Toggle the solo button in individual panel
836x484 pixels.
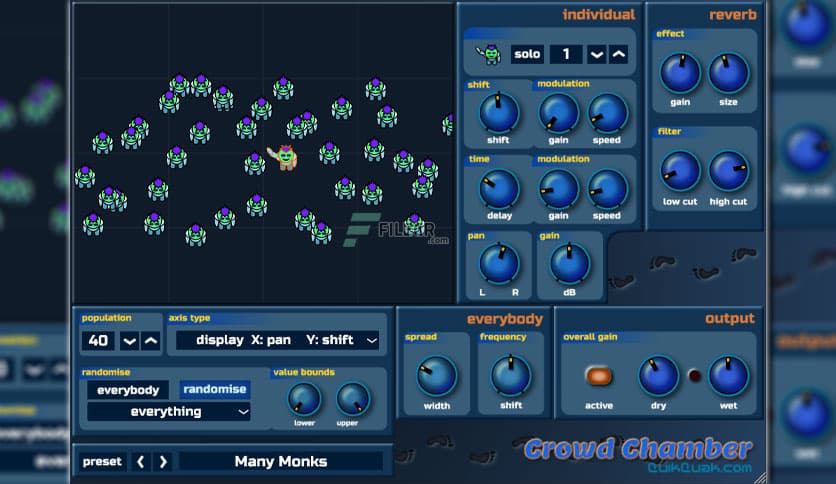pos(527,54)
